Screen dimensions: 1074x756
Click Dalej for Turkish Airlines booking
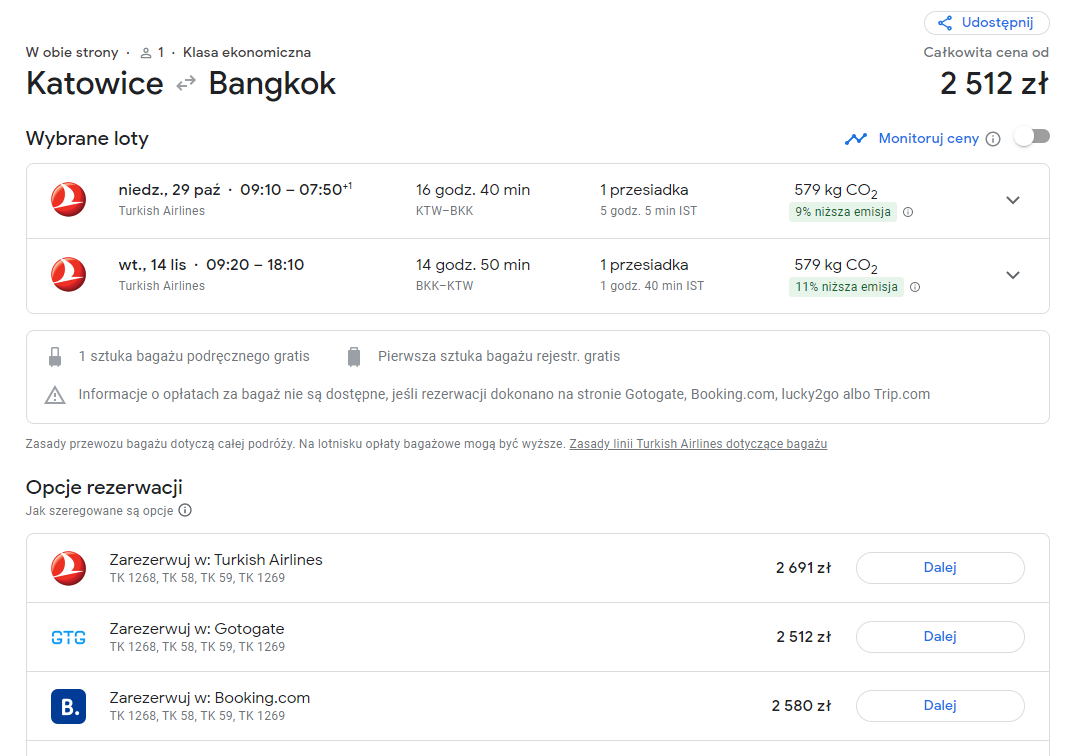click(940, 568)
